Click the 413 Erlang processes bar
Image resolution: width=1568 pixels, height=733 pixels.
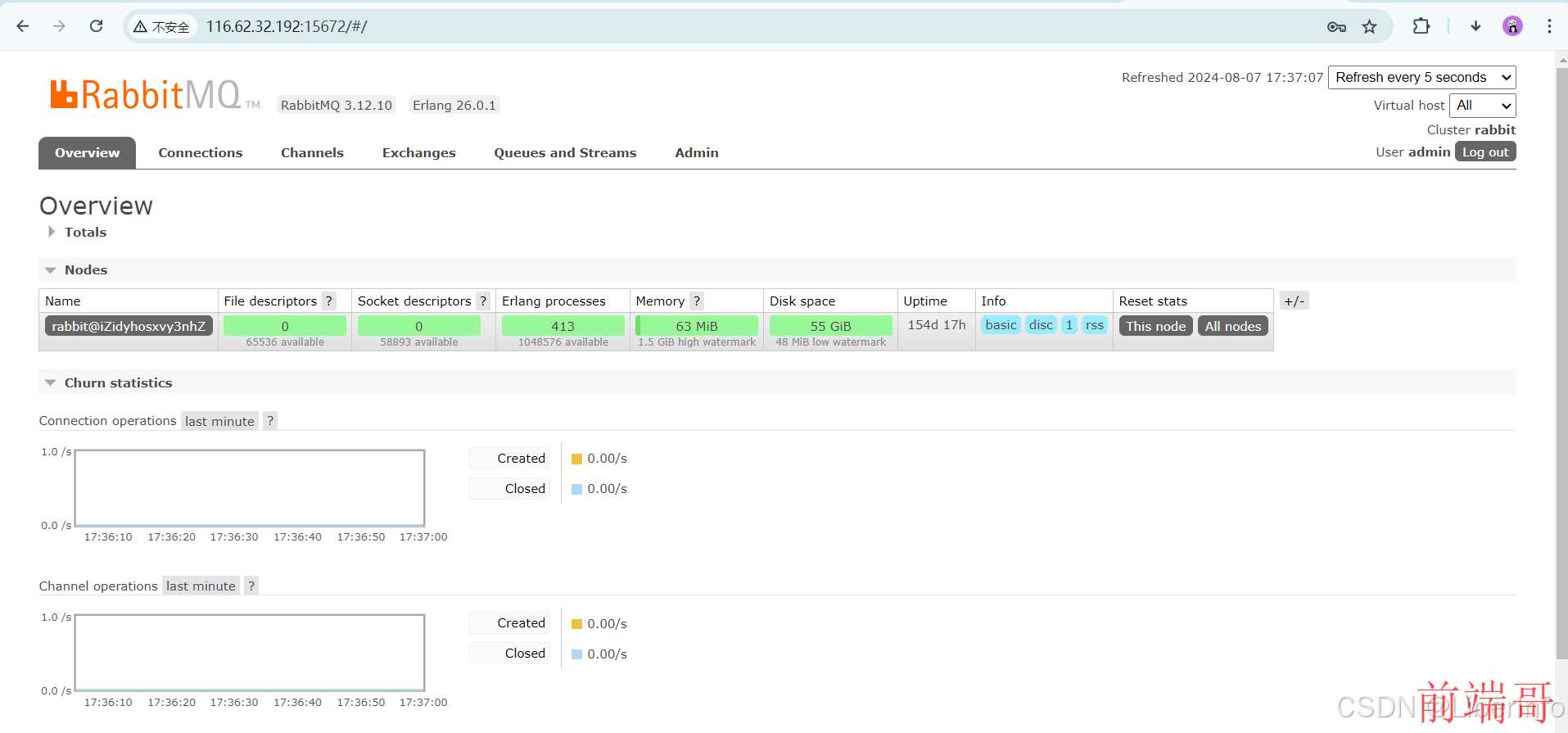coord(563,326)
